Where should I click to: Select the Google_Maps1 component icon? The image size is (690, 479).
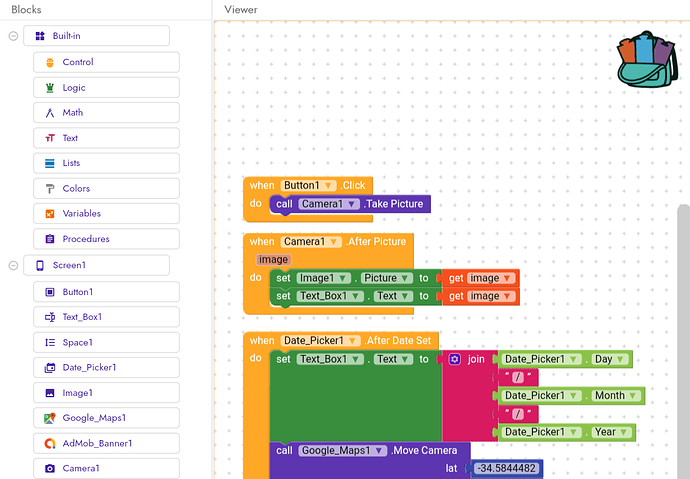click(50, 418)
